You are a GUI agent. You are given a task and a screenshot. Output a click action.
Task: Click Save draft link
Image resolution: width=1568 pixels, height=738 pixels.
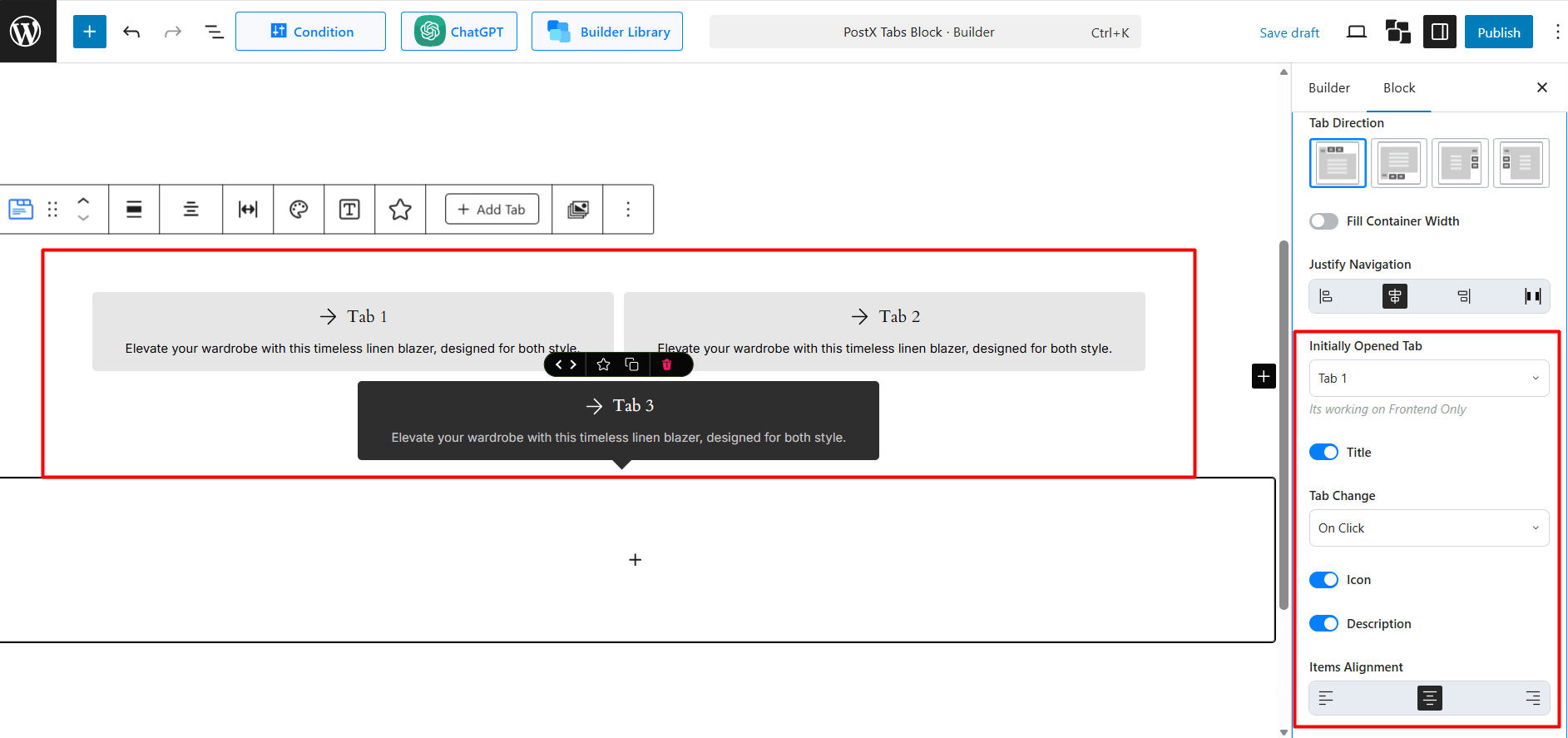point(1289,32)
